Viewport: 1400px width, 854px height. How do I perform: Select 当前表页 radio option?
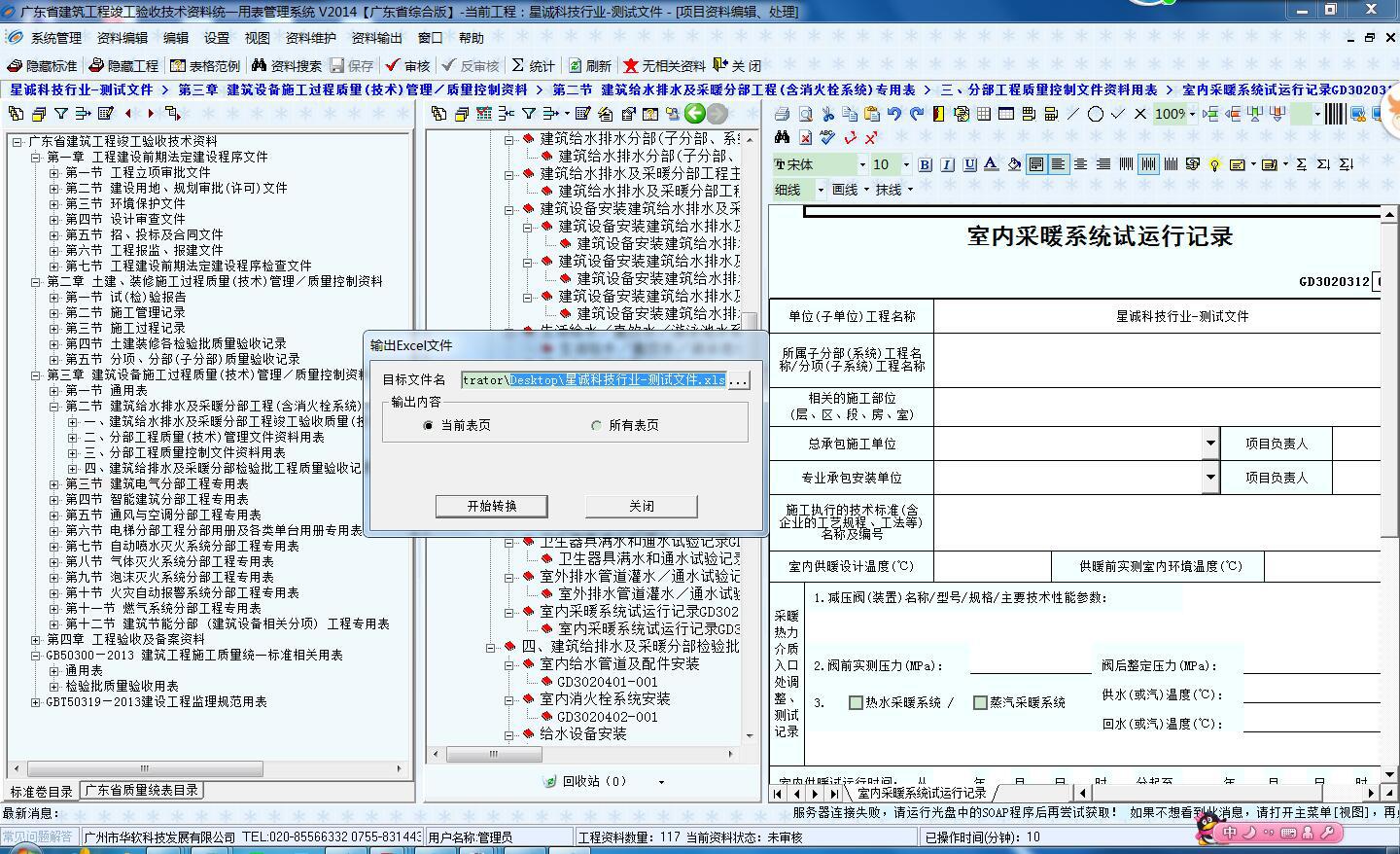click(428, 425)
